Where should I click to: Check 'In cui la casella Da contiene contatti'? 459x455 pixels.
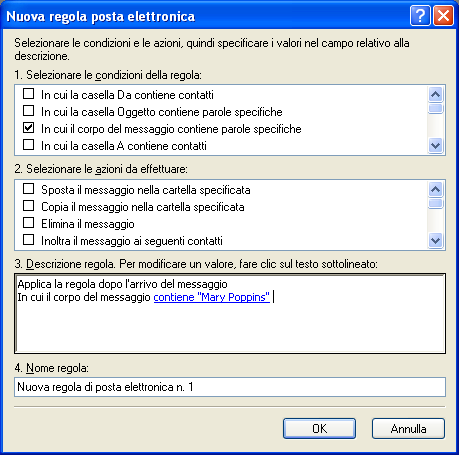click(x=28, y=94)
